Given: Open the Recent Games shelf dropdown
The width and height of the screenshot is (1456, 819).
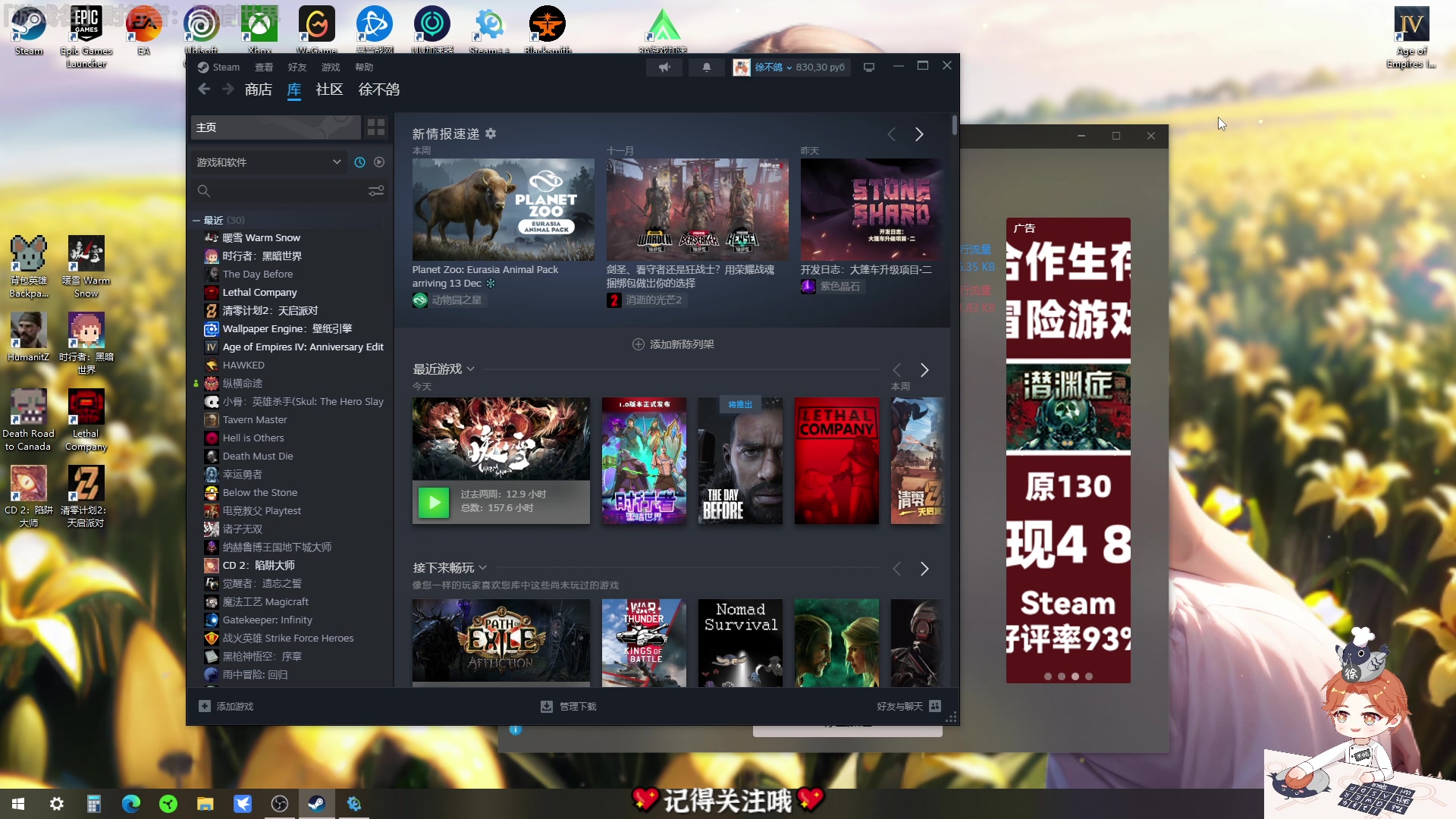Looking at the screenshot, I should 470,369.
